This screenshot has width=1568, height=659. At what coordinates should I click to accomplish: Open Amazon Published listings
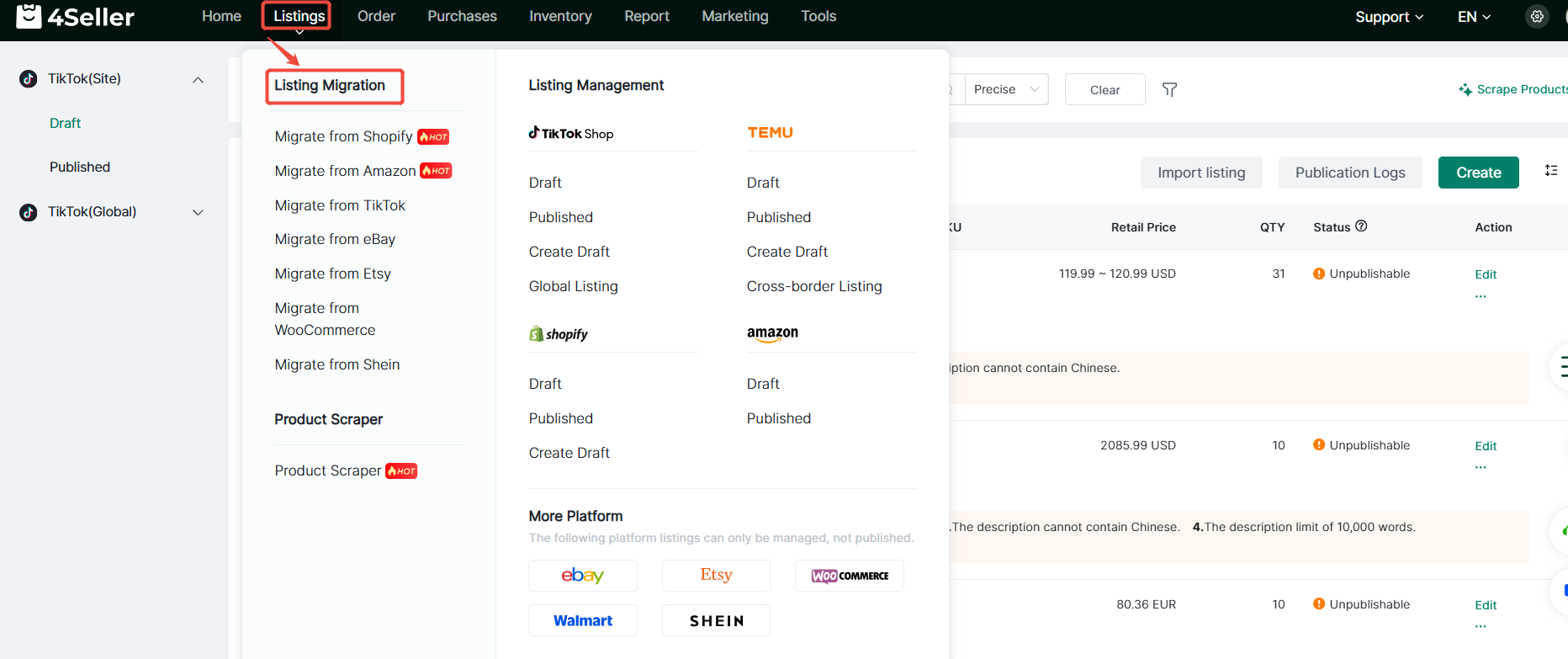(778, 418)
